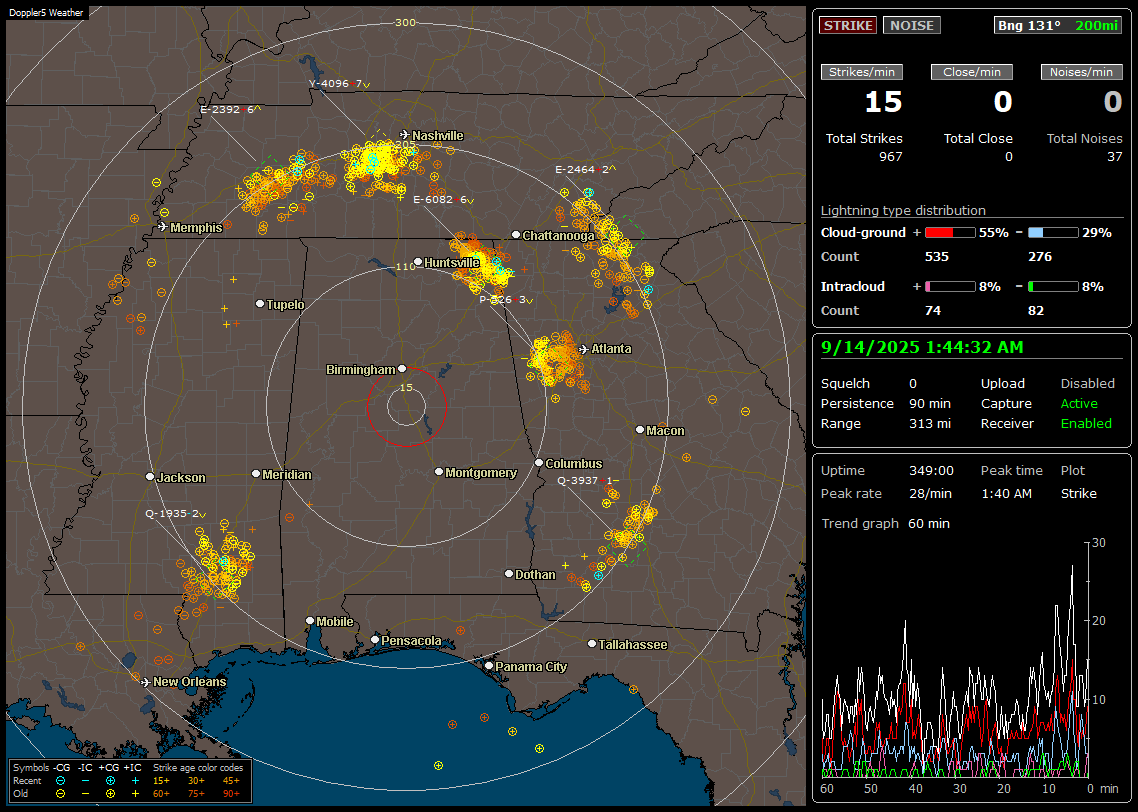Click the Peak time value 1:40 AM

point(1006,493)
